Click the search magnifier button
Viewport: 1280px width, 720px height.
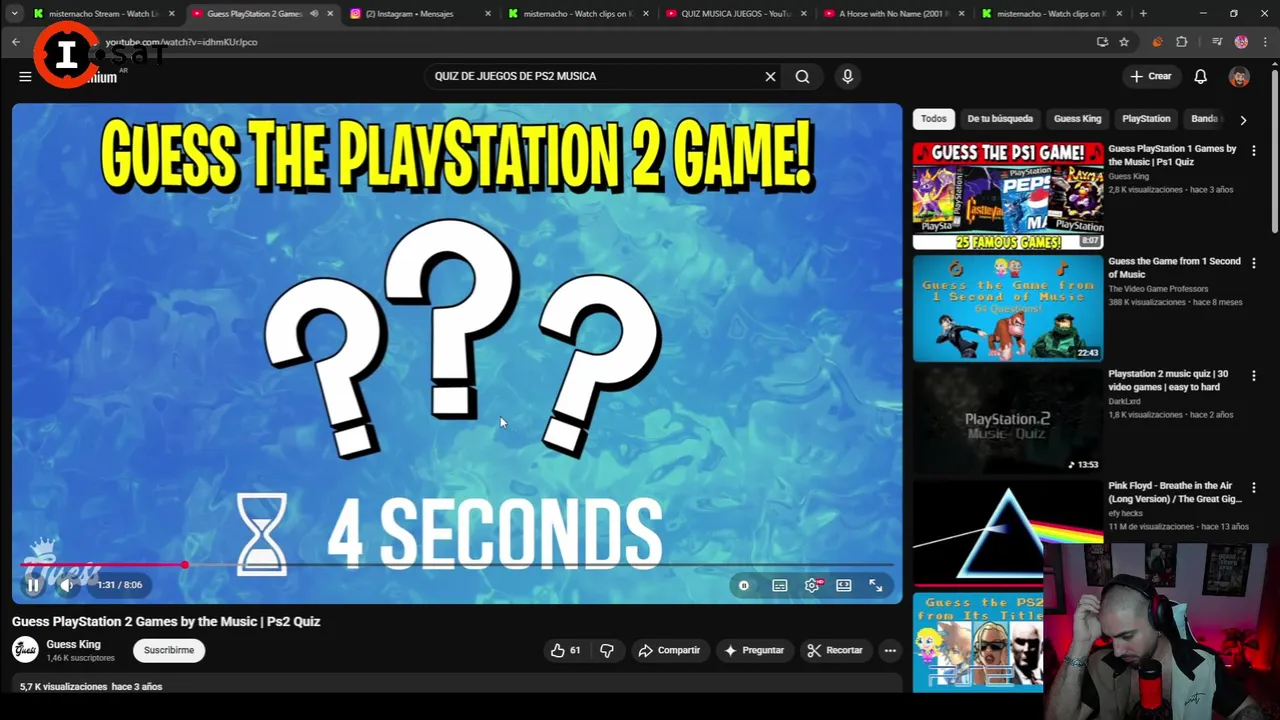(802, 76)
